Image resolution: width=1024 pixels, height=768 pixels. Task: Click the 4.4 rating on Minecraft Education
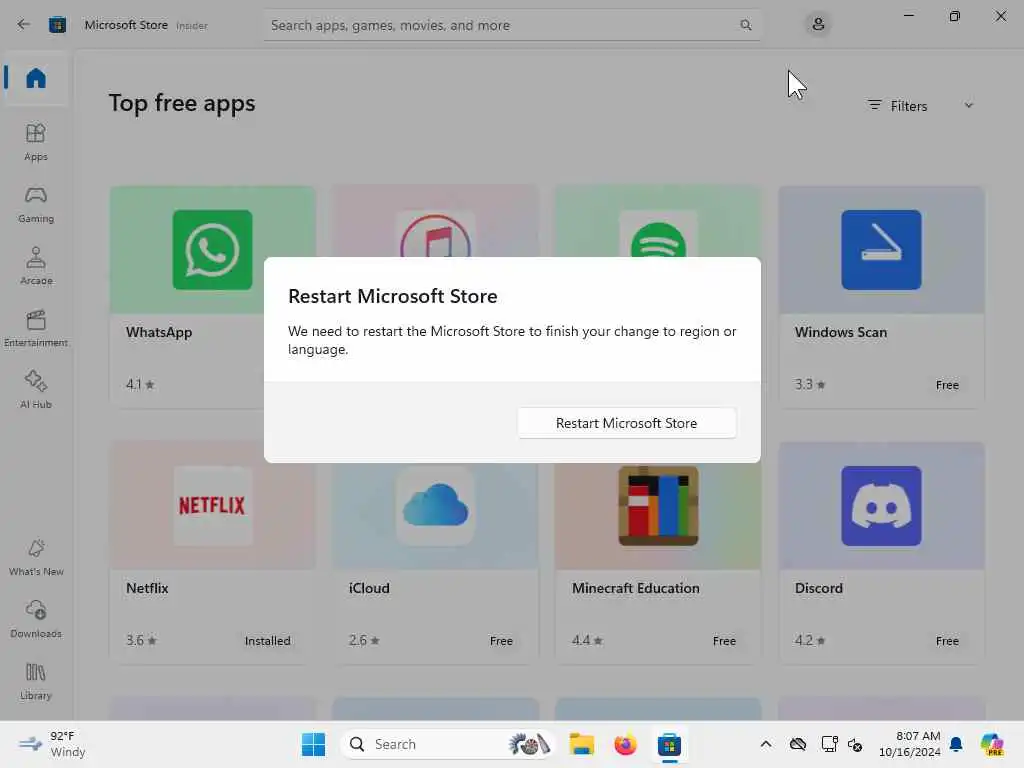click(586, 641)
